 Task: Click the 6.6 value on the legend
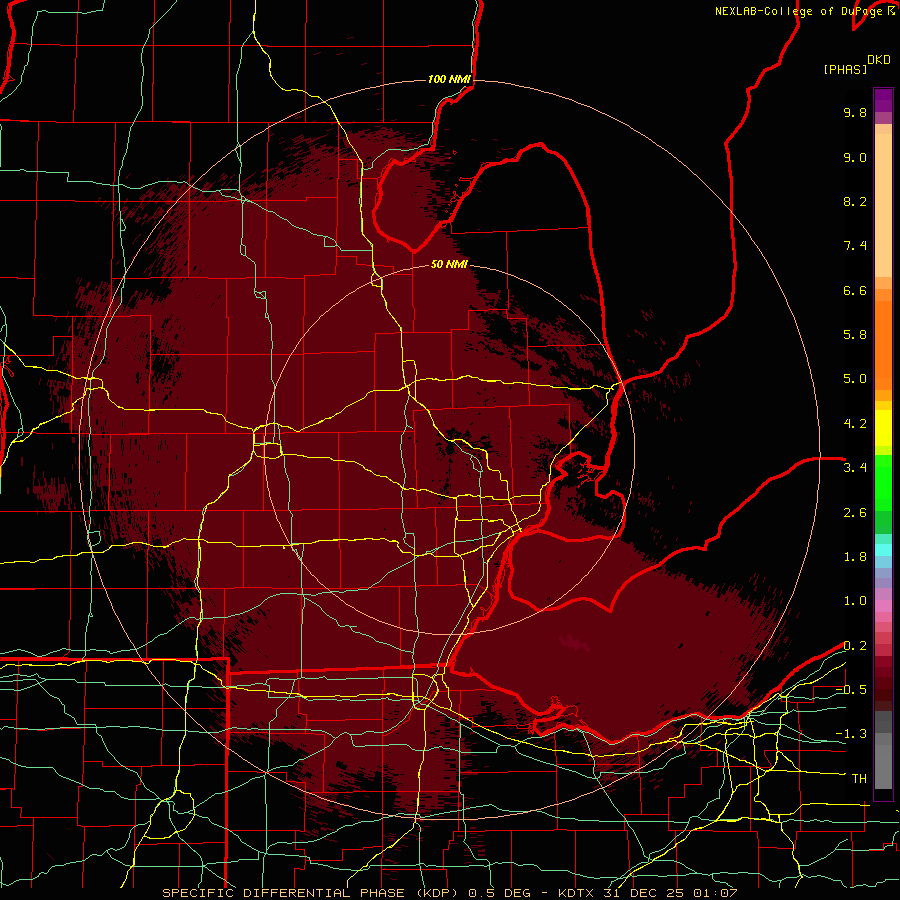[x=855, y=290]
